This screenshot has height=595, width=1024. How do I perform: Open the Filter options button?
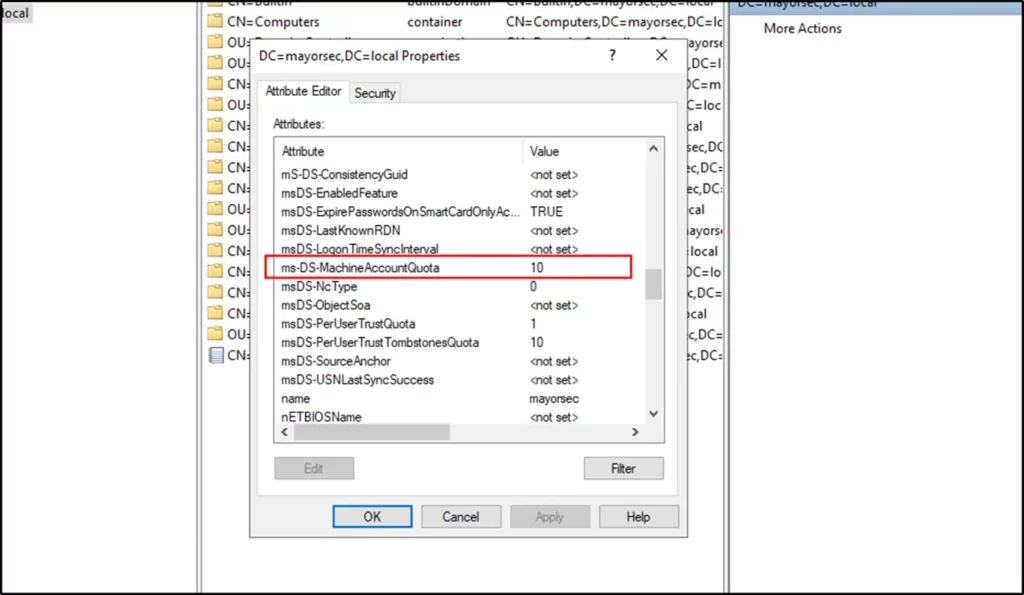coord(622,468)
